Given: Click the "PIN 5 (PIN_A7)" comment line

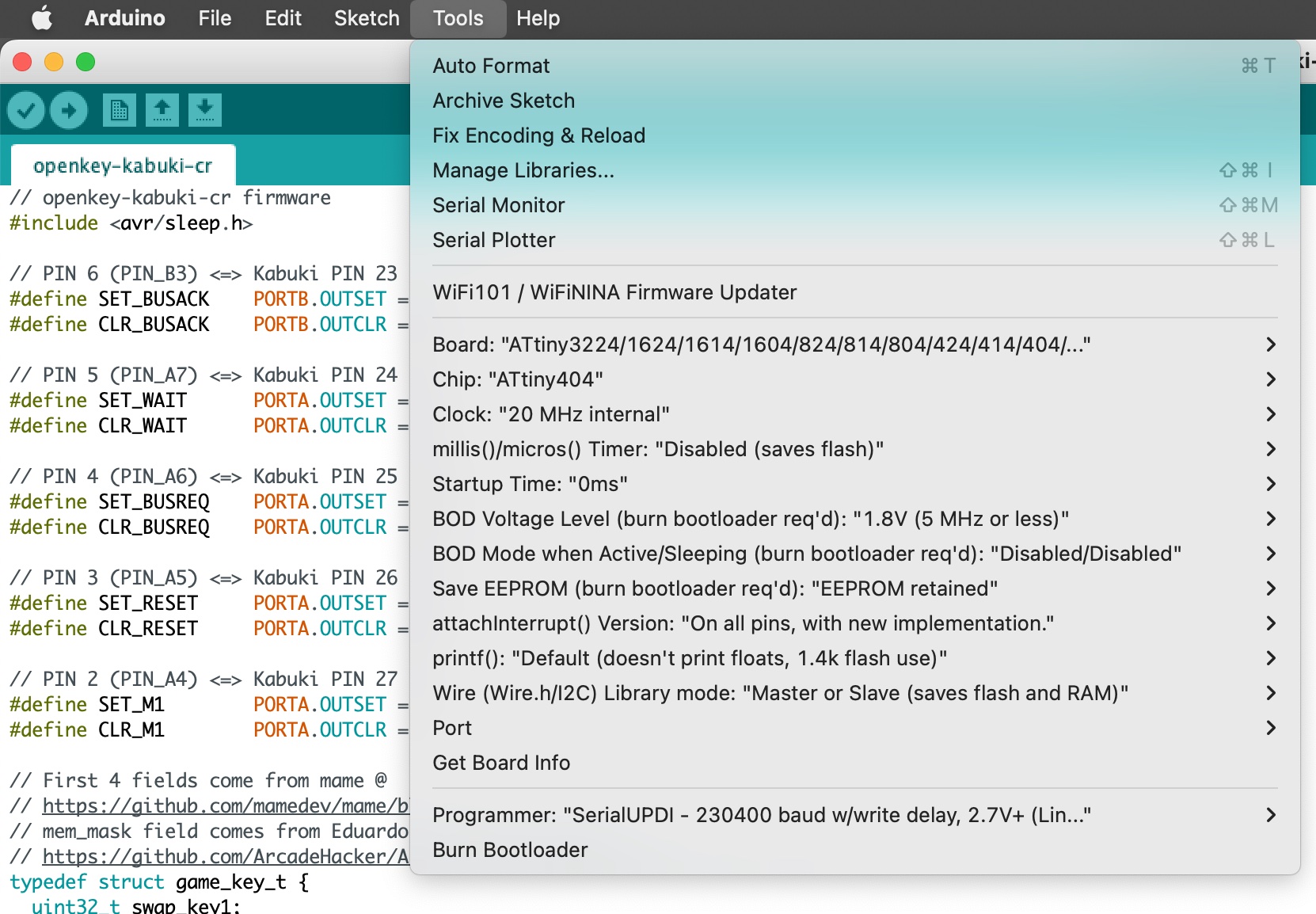Looking at the screenshot, I should [x=203, y=375].
